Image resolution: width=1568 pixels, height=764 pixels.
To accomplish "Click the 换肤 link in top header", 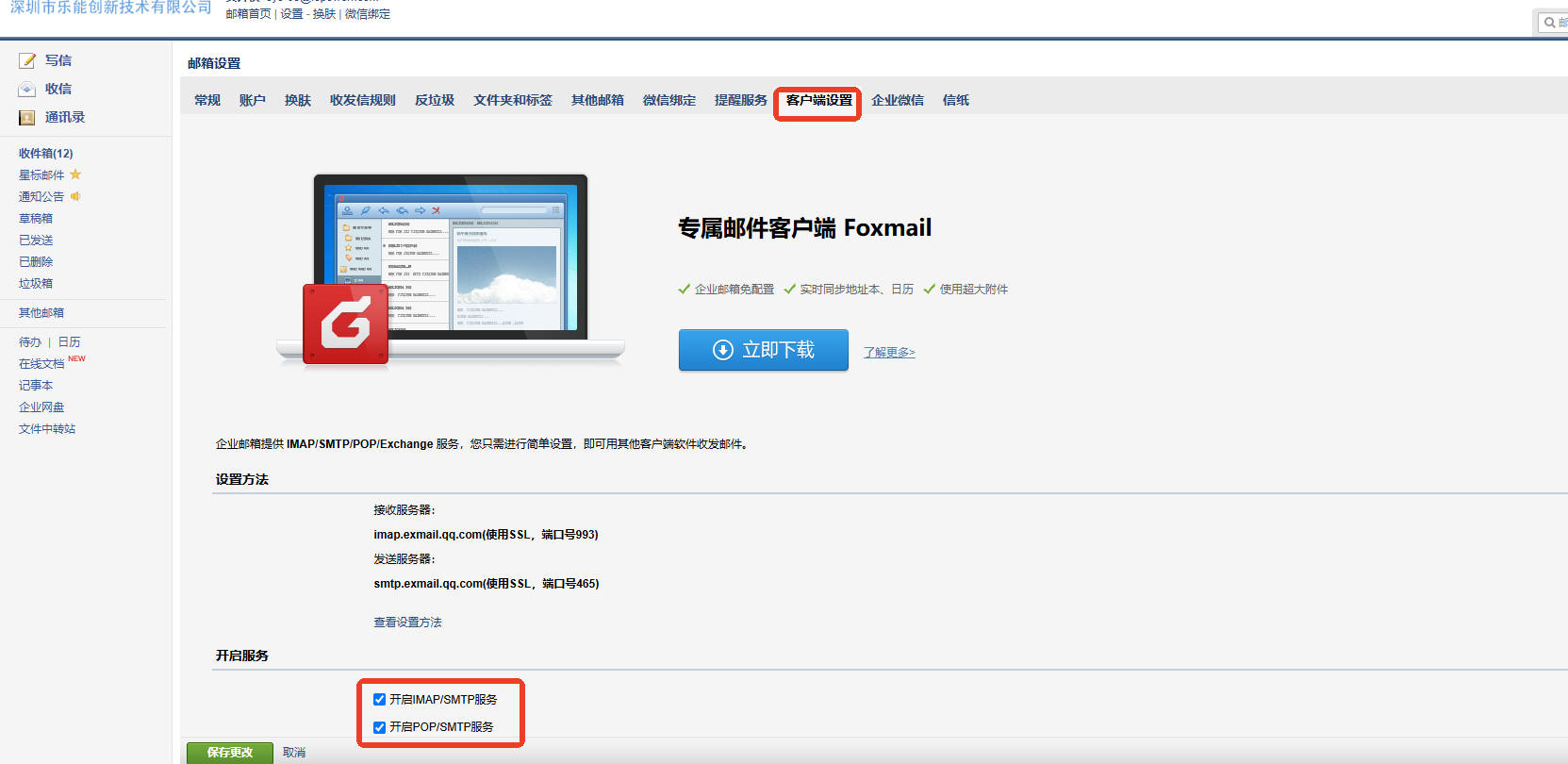I will (x=324, y=14).
